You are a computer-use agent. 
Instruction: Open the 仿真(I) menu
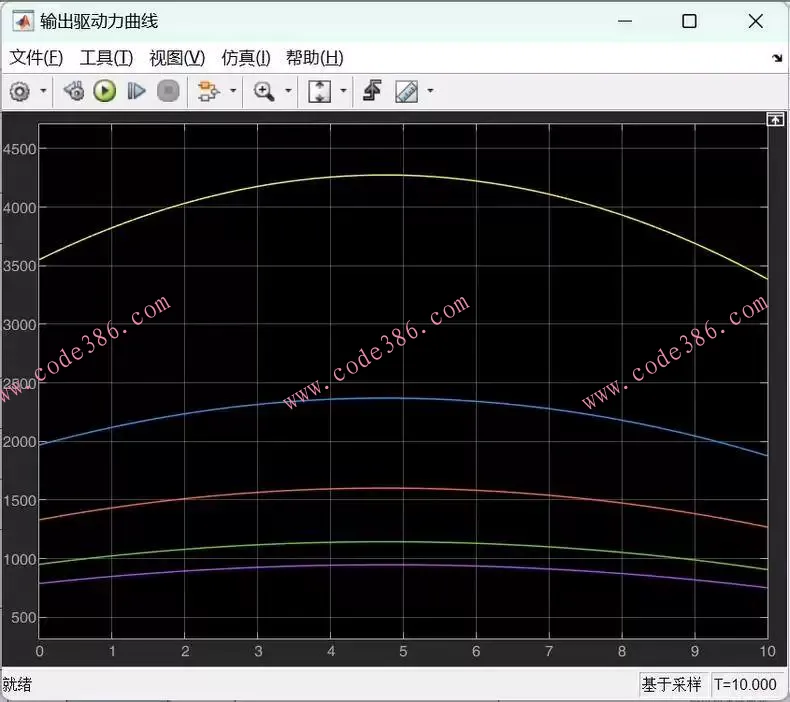point(245,58)
